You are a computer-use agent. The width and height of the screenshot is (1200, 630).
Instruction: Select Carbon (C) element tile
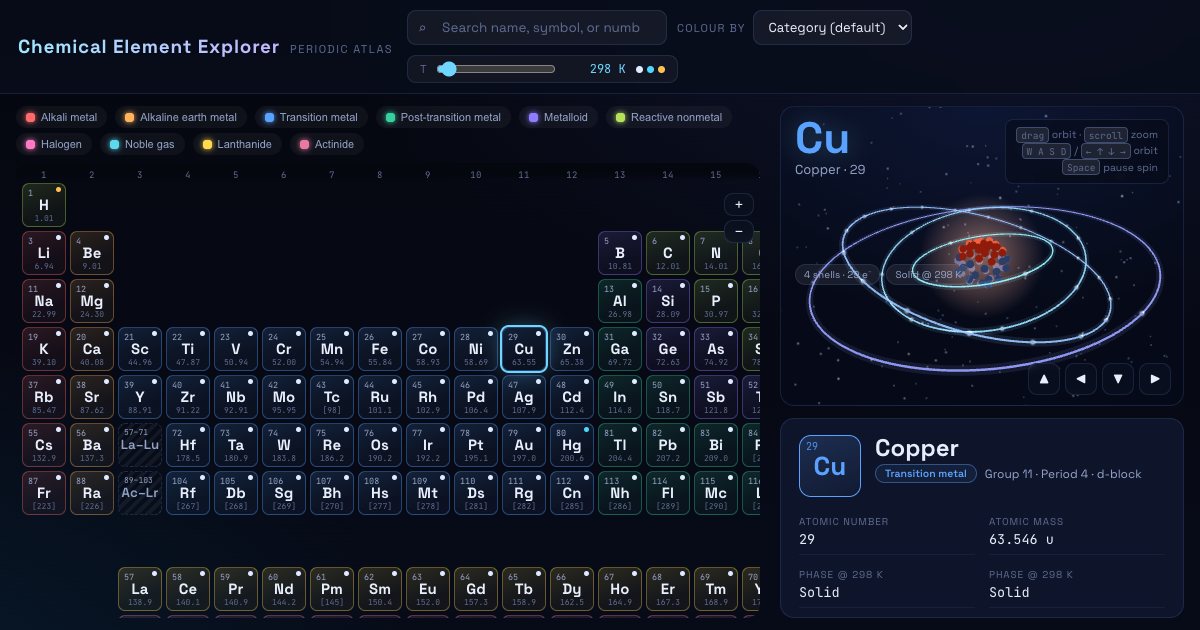click(x=668, y=253)
